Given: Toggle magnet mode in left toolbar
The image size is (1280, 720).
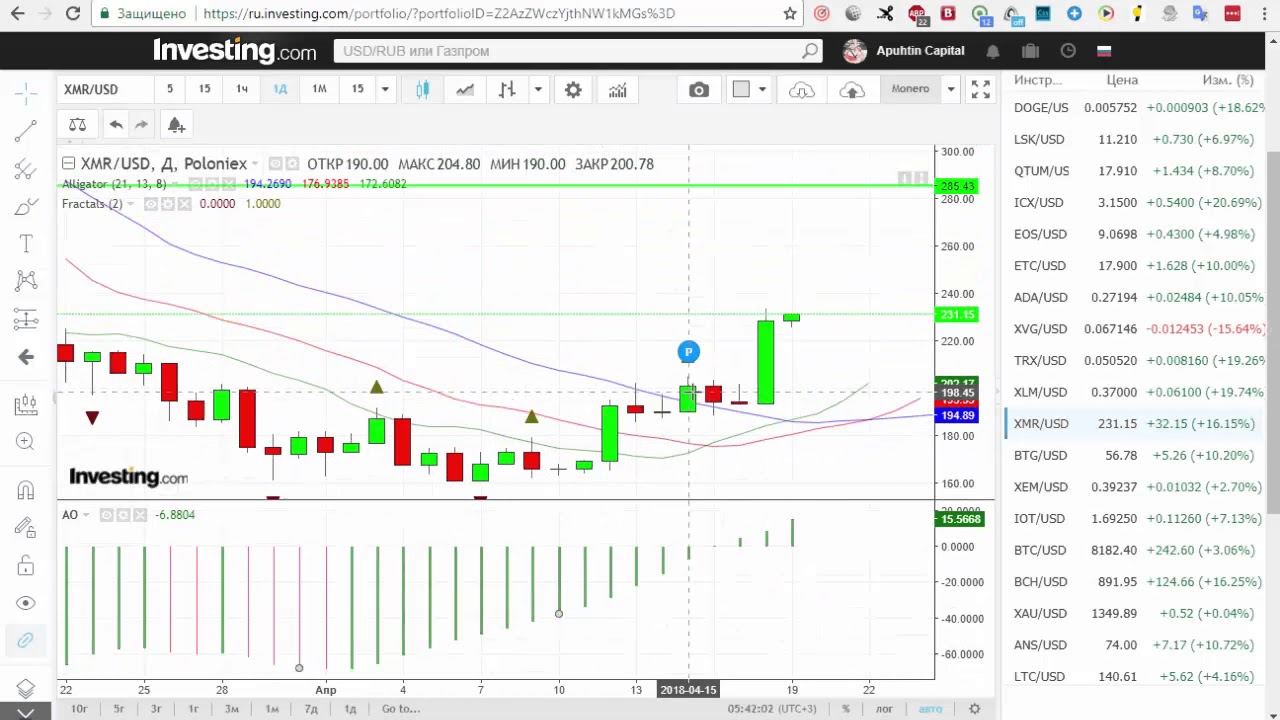Looking at the screenshot, I should (x=26, y=490).
